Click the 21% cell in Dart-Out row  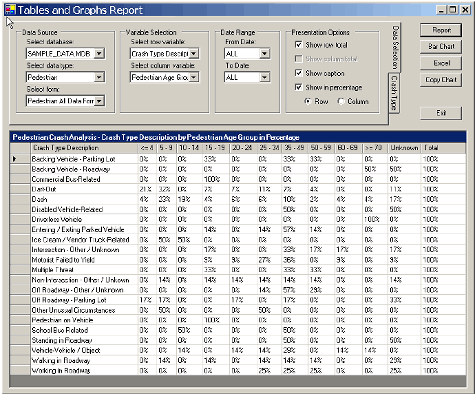pyautogui.click(x=146, y=189)
